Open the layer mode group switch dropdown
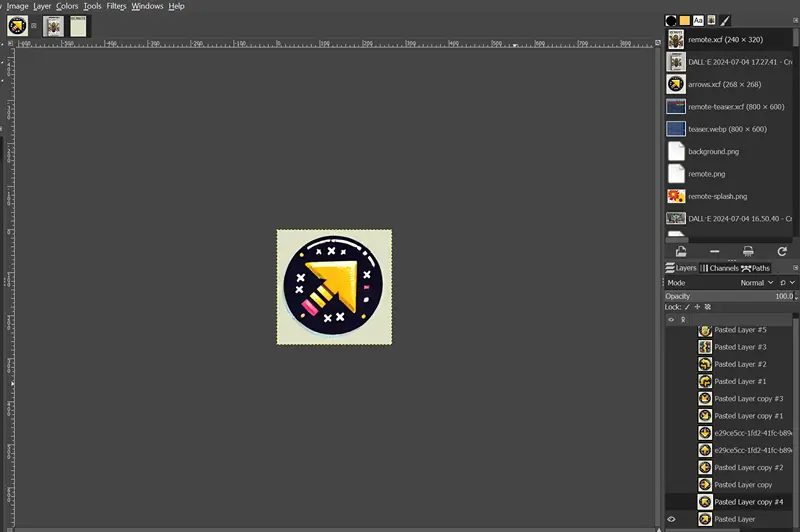Image resolution: width=800 pixels, height=532 pixels. pyautogui.click(x=787, y=283)
